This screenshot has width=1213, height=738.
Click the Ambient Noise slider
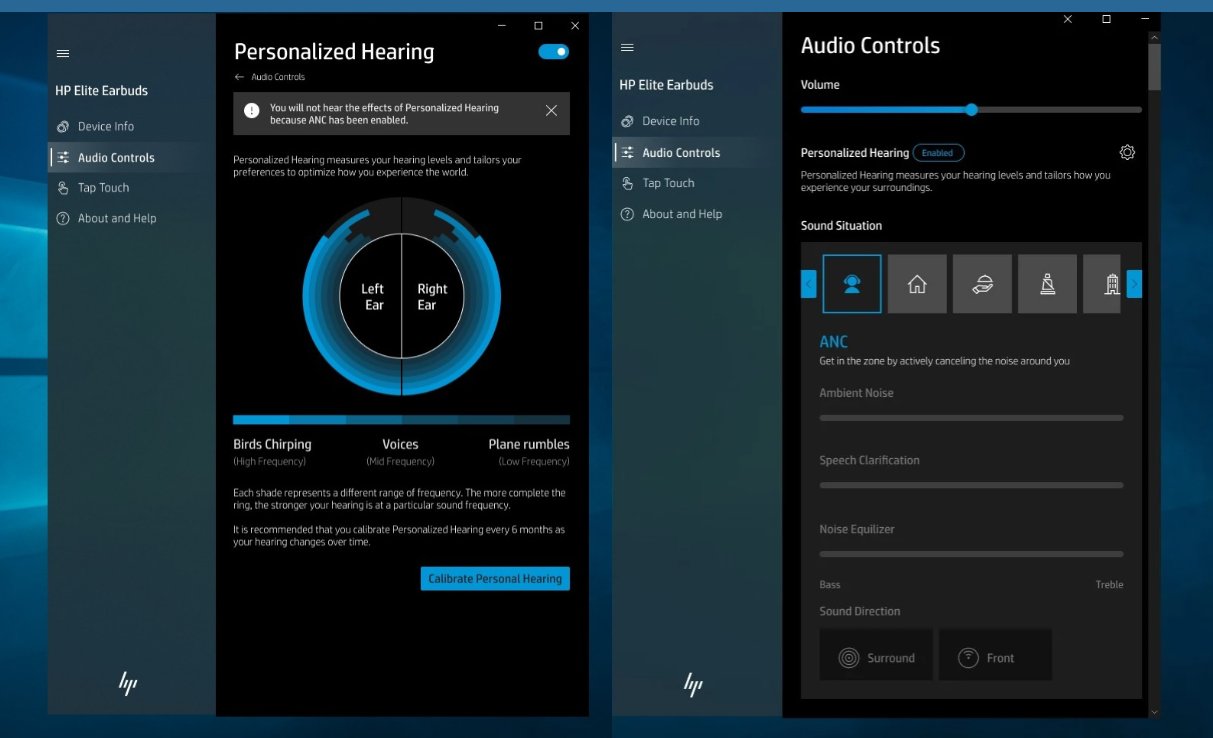(x=971, y=417)
